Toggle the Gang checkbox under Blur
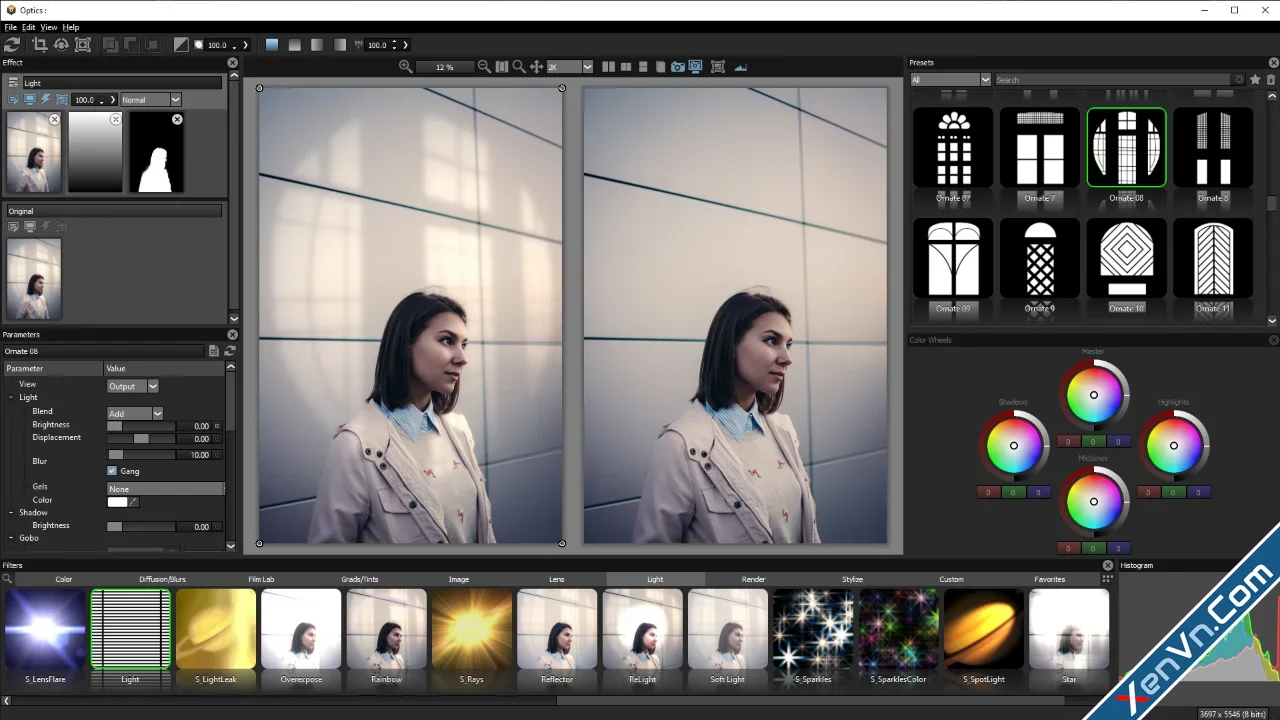This screenshot has width=1280, height=720. (x=112, y=471)
